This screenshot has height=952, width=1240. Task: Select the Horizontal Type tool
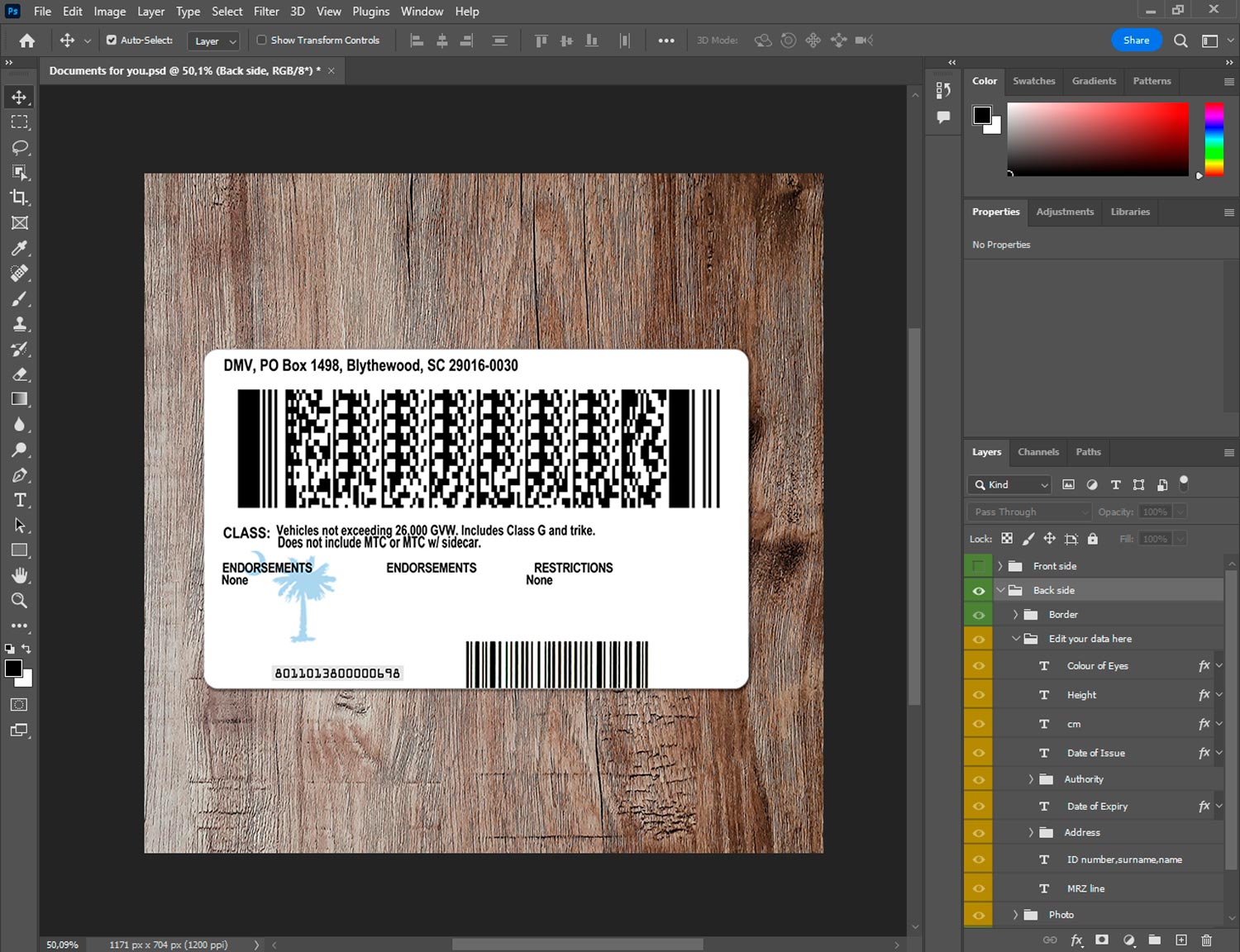click(20, 500)
